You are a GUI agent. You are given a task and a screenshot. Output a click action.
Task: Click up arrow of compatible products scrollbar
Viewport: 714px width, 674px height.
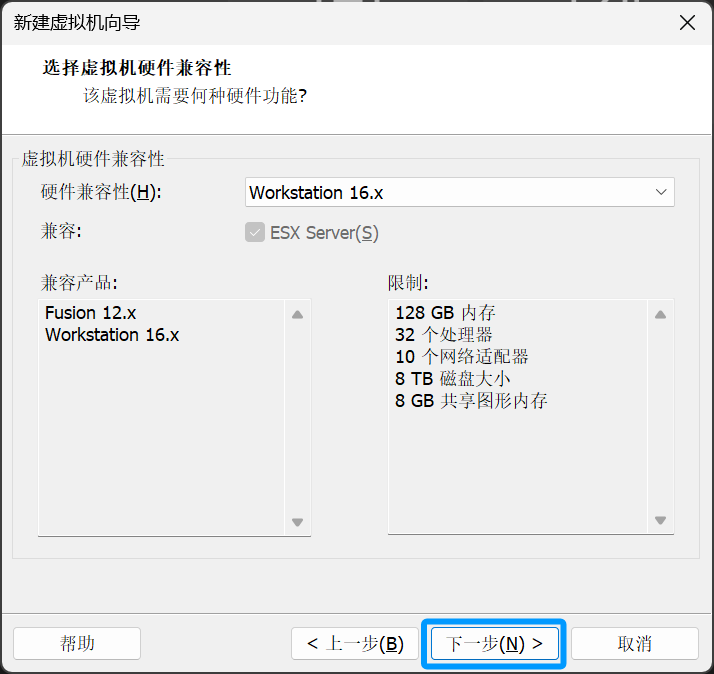pyautogui.click(x=297, y=314)
